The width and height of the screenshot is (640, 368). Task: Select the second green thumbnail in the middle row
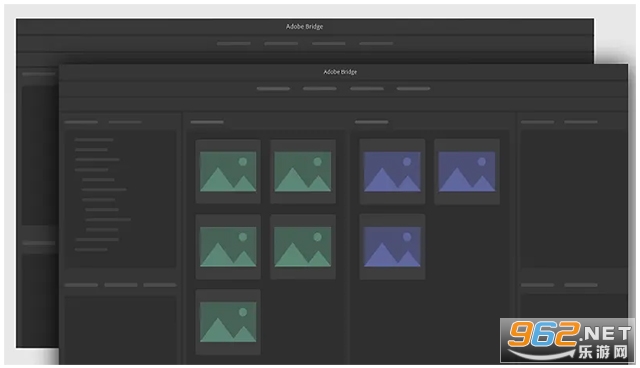click(x=303, y=247)
